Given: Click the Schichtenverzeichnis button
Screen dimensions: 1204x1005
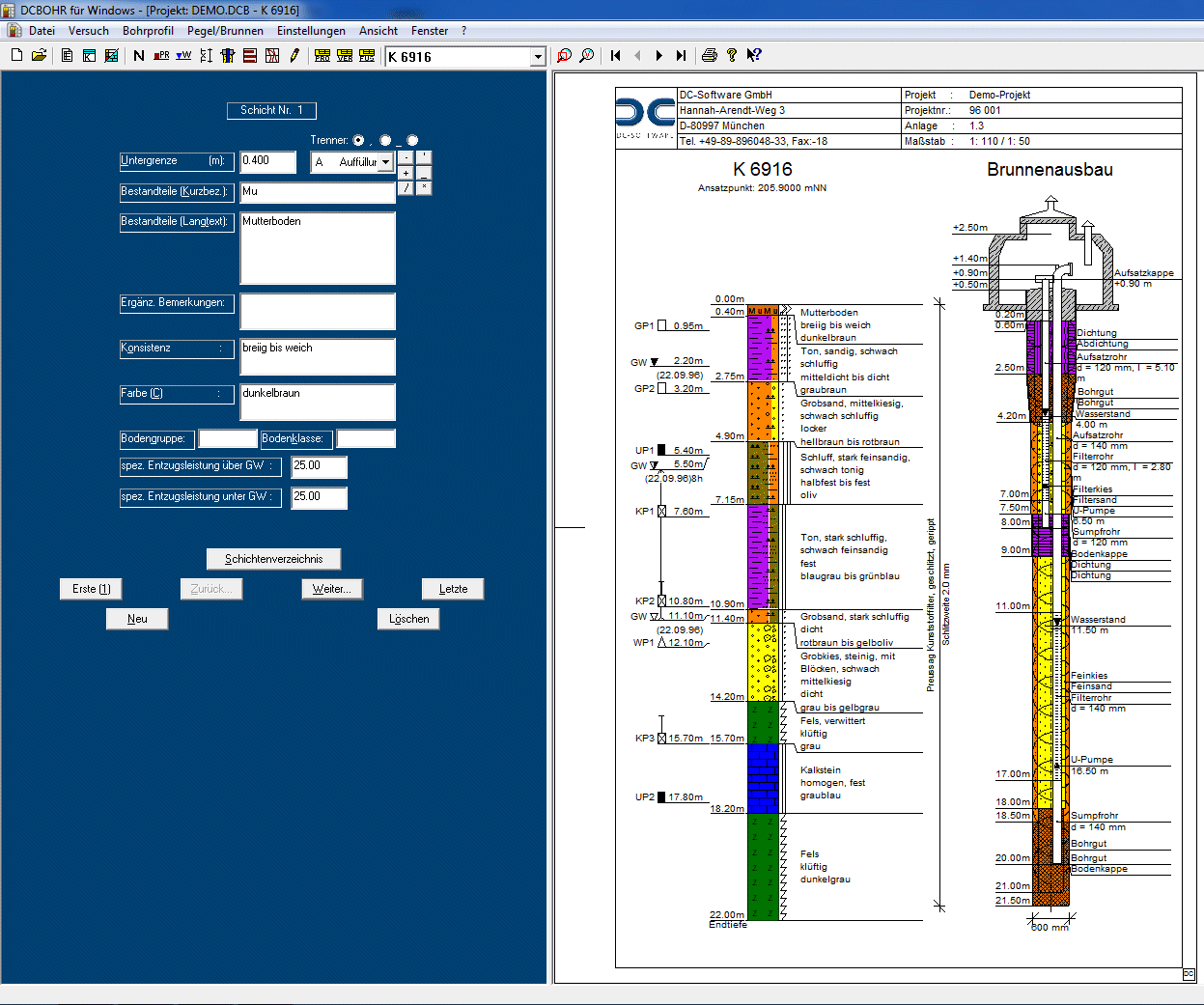Looking at the screenshot, I should (x=274, y=559).
